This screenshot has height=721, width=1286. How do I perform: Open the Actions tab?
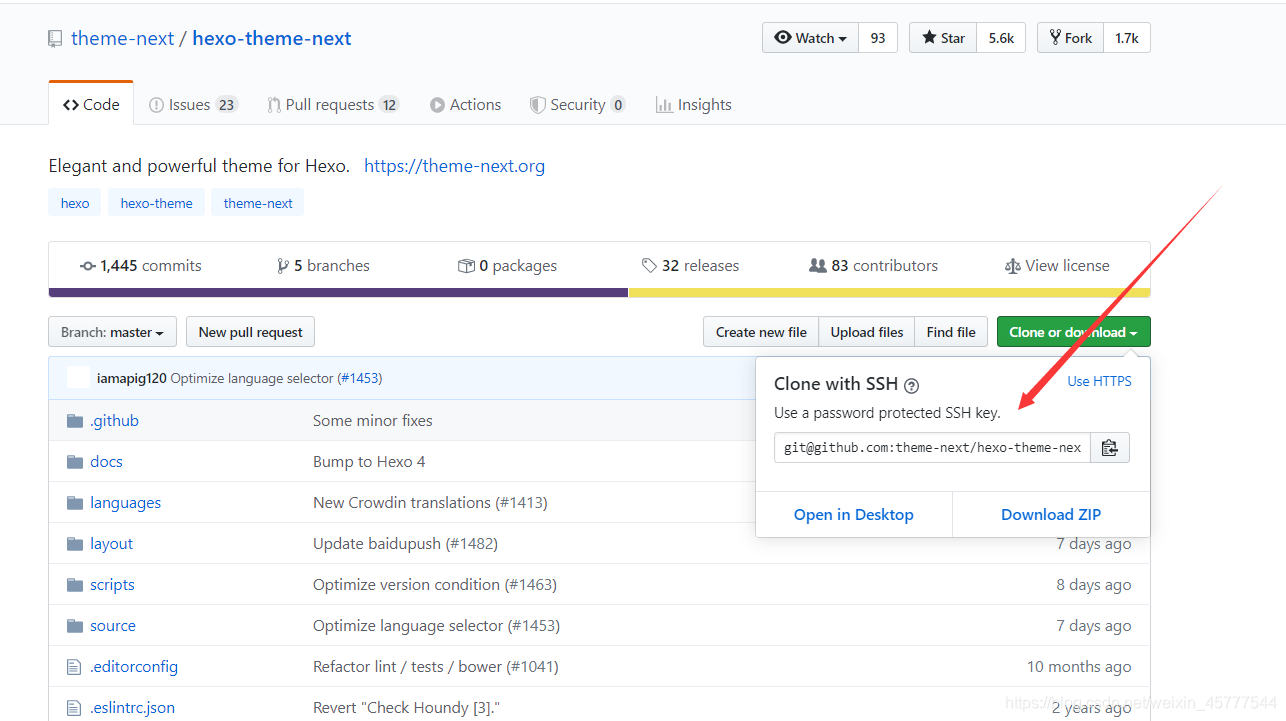pos(465,104)
